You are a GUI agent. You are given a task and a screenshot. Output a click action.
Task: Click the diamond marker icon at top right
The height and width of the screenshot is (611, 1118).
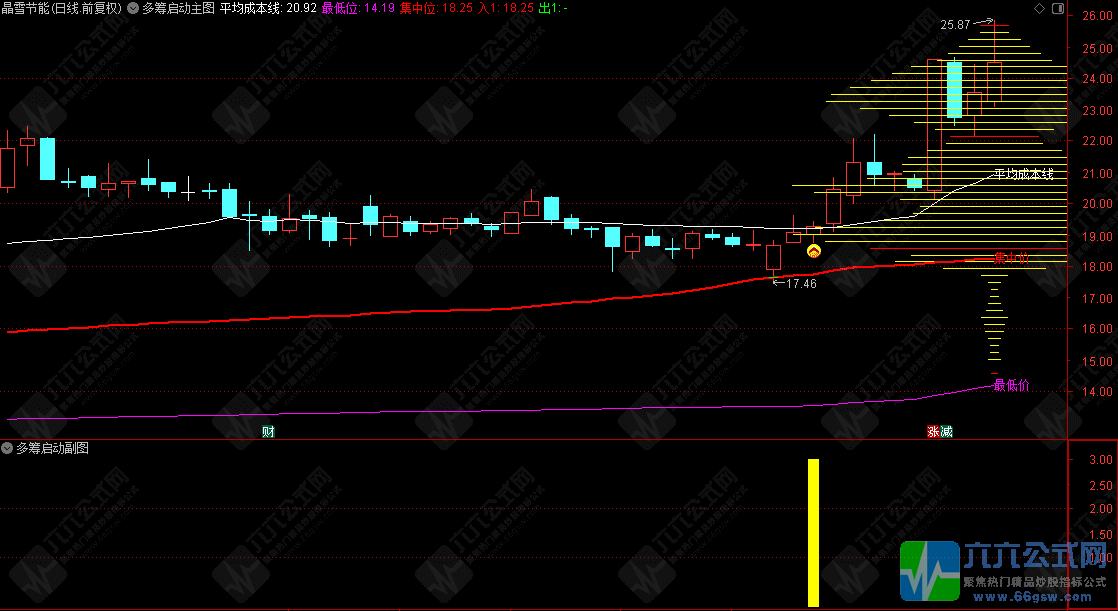(1039, 9)
